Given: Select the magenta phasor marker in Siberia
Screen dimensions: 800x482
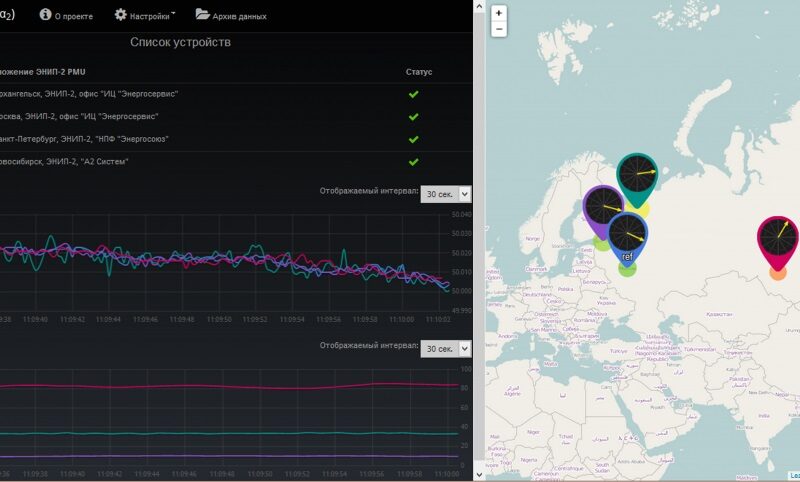Looking at the screenshot, I should click(778, 238).
